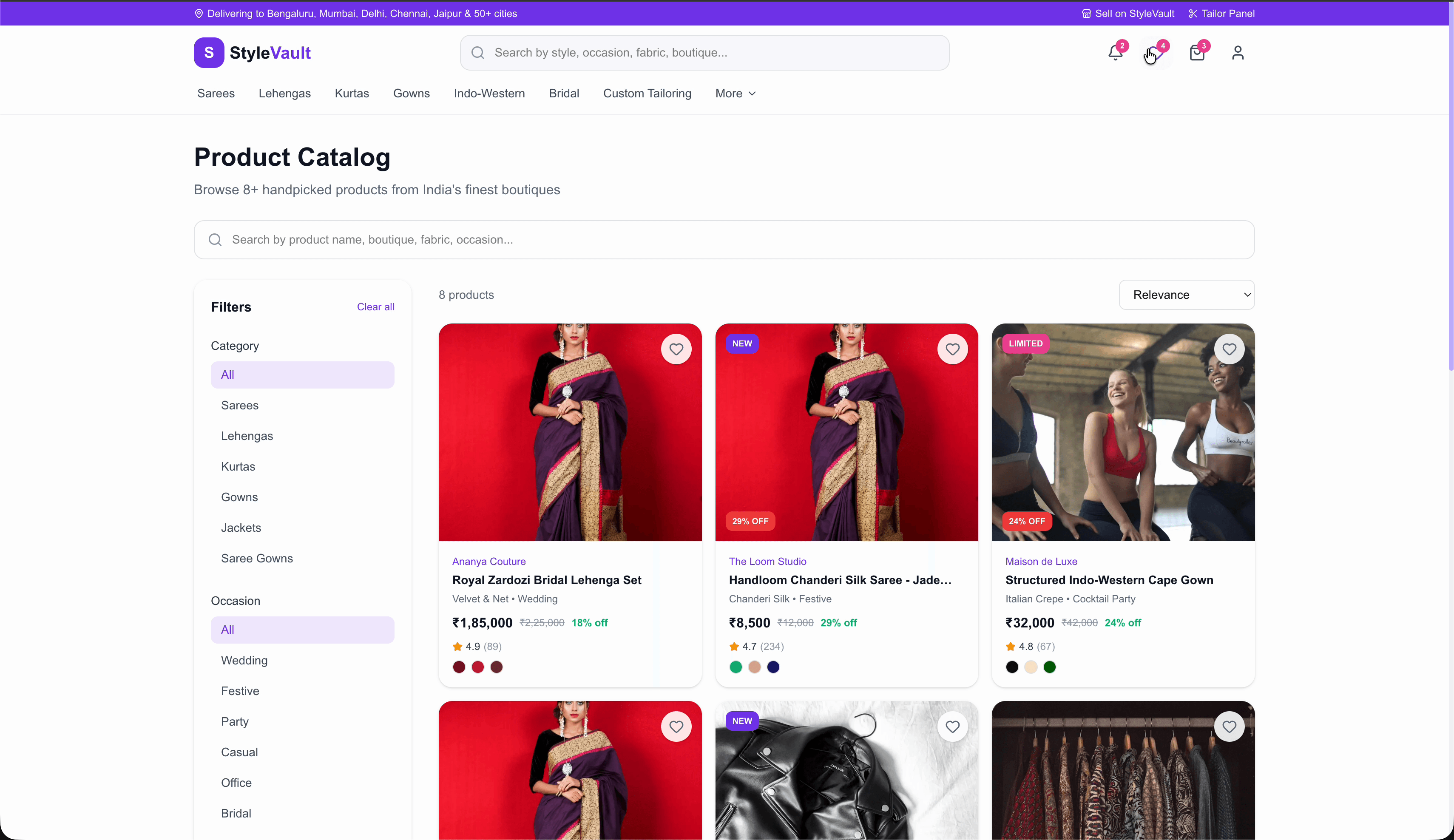Click the StyleVault logo
This screenshot has height=840, width=1454.
[x=253, y=53]
